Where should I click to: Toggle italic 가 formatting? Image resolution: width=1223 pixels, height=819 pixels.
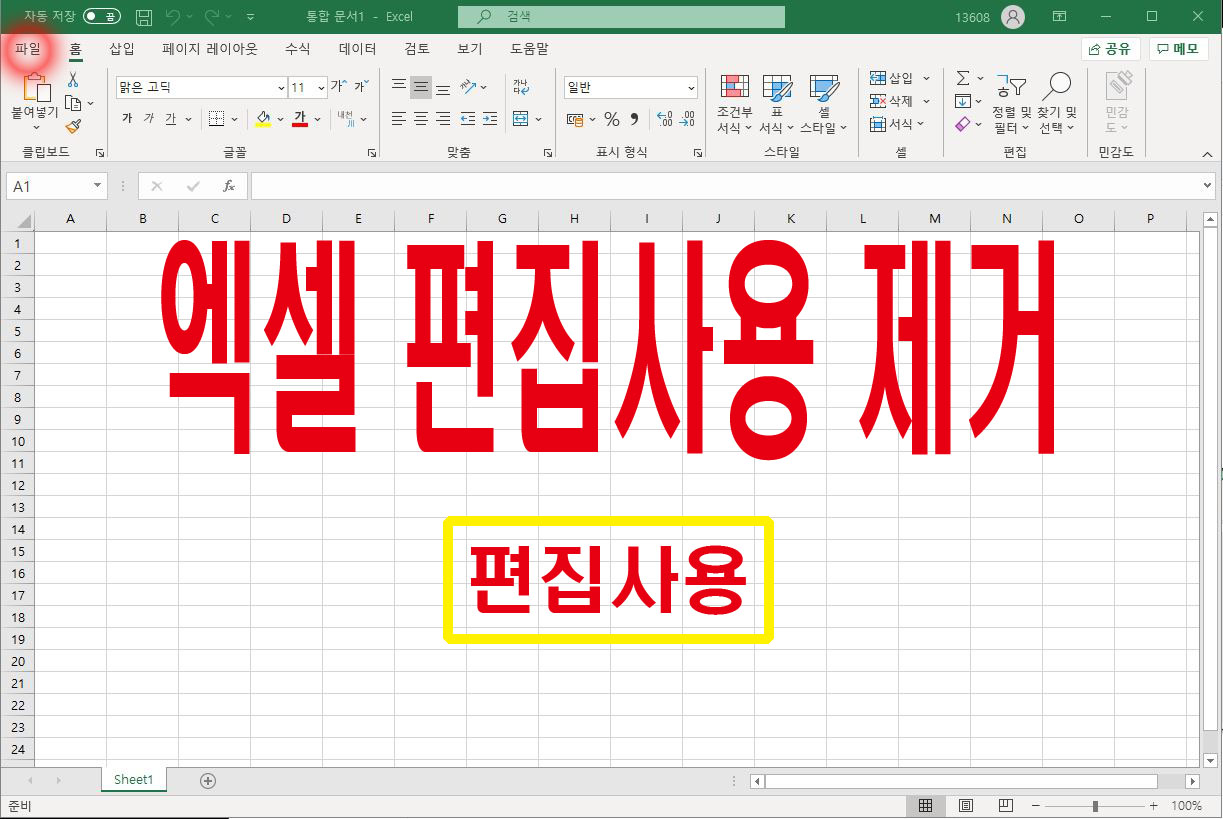tap(149, 119)
